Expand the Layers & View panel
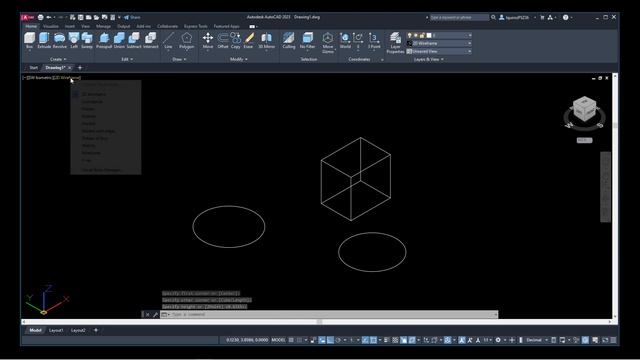Image resolution: width=640 pixels, height=360 pixels. (x=429, y=59)
